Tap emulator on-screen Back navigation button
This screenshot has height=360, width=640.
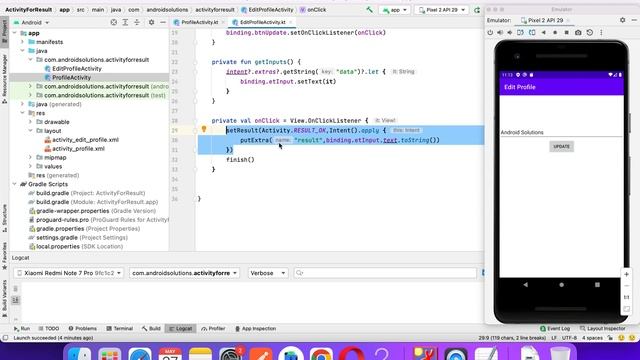[x=525, y=284]
